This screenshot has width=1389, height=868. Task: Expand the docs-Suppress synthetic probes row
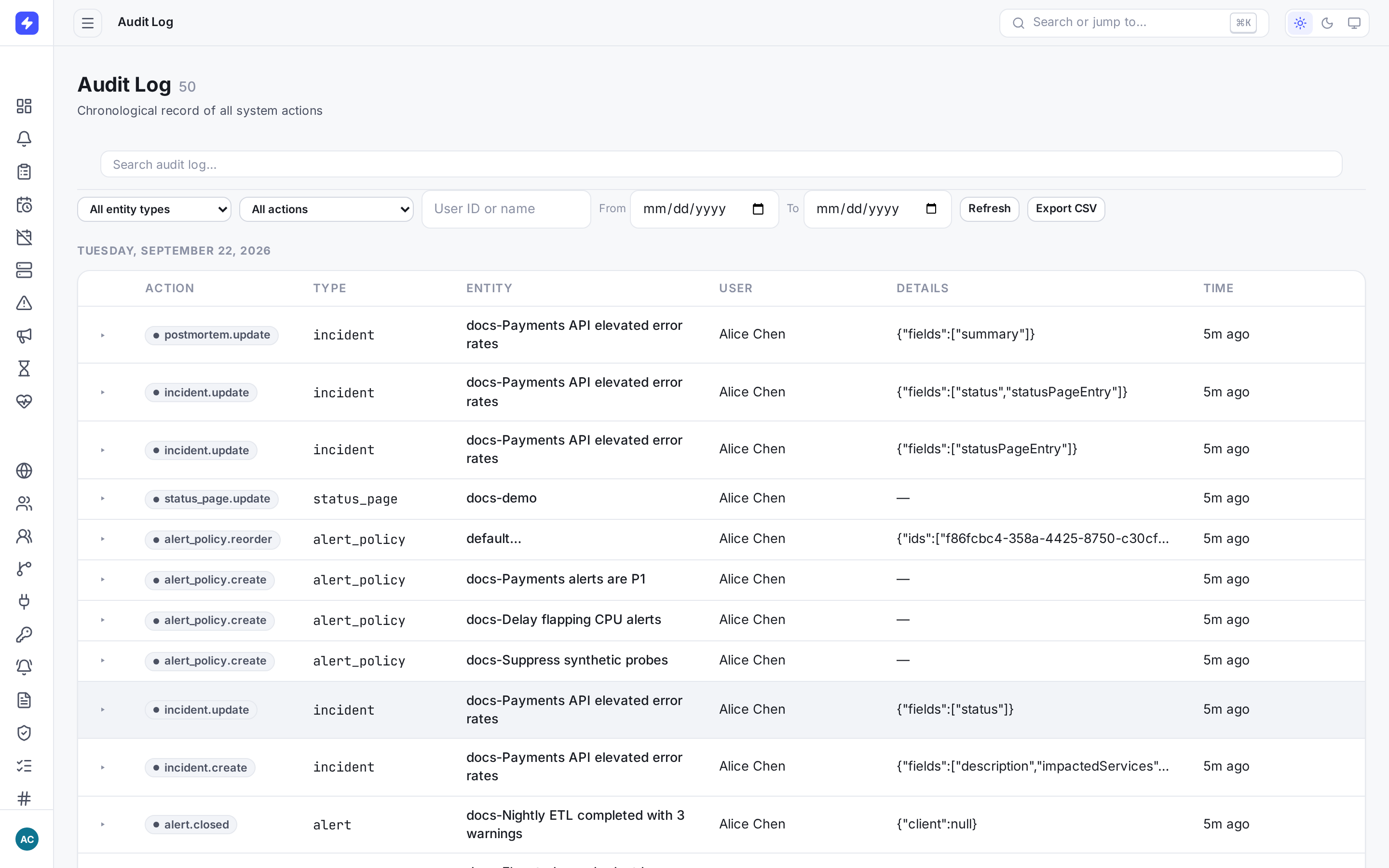coord(103,661)
